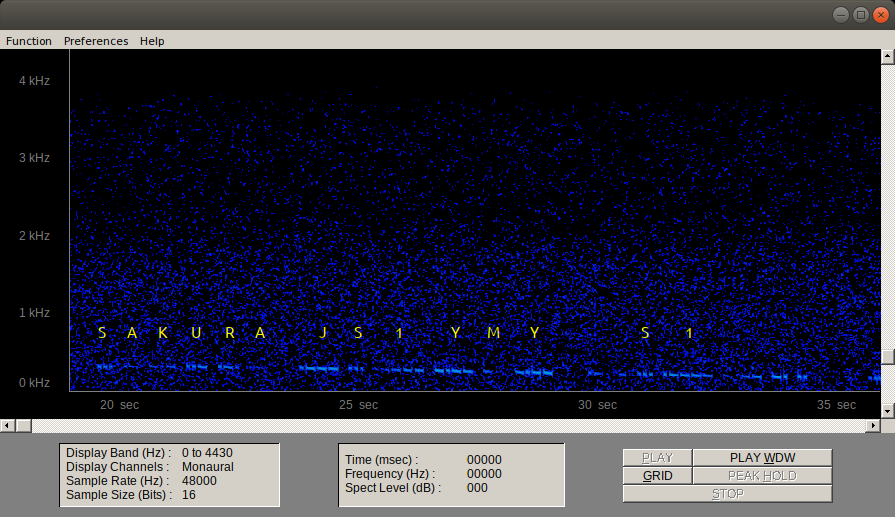Click the Spect Level (dB) value 000
The width and height of the screenshot is (895, 517).
point(477,488)
